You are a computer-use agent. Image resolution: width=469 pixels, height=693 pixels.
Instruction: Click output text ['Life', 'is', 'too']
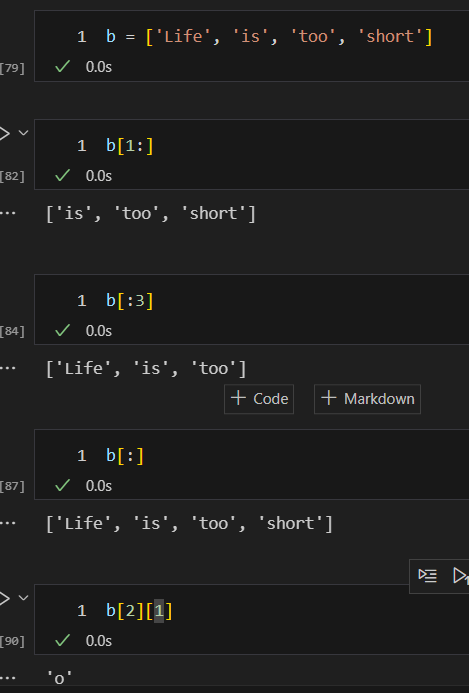[146, 369]
